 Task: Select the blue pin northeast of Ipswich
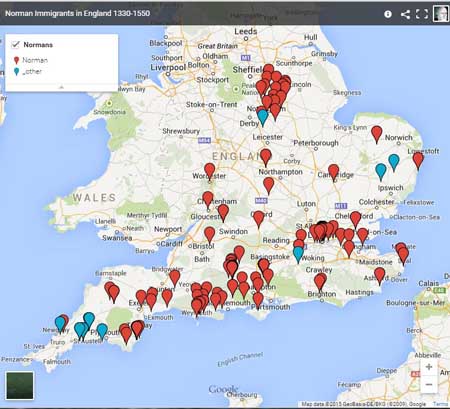coord(394,162)
